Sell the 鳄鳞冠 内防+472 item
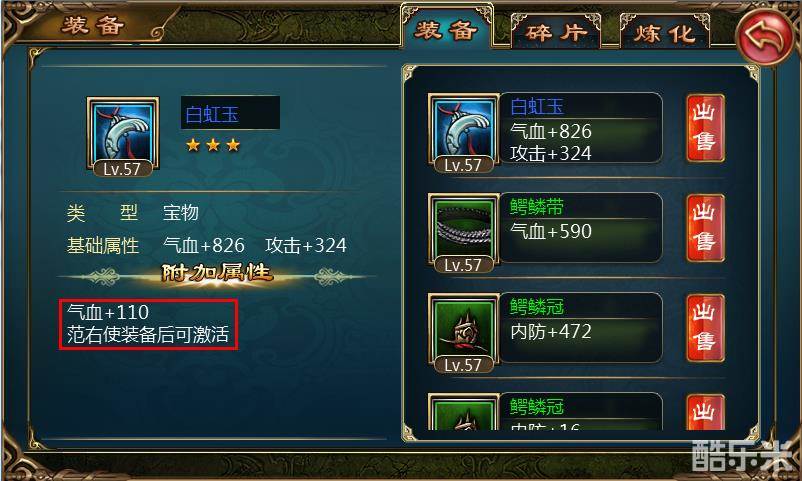Screen dimensions: 802x481 [x=705, y=328]
